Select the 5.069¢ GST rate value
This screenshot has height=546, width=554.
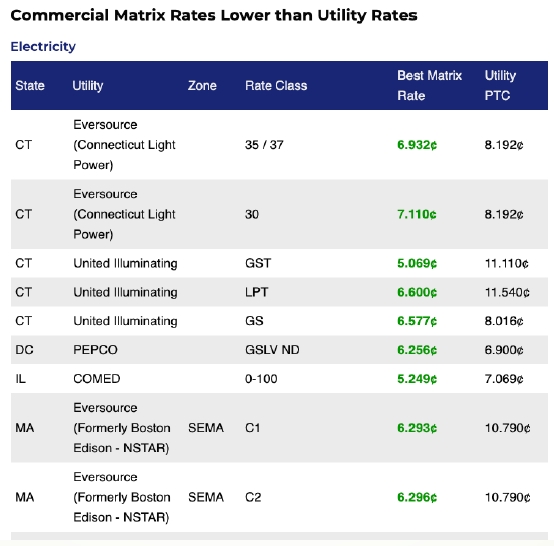[x=417, y=264]
